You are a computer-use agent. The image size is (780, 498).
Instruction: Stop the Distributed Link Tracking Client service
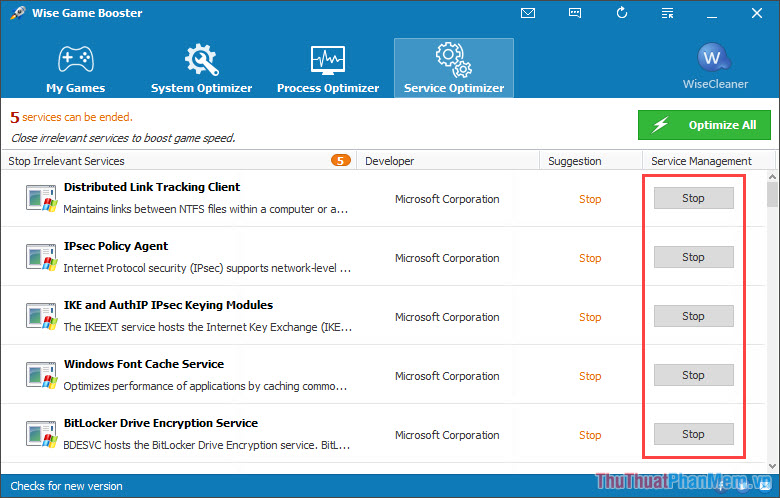coord(693,199)
